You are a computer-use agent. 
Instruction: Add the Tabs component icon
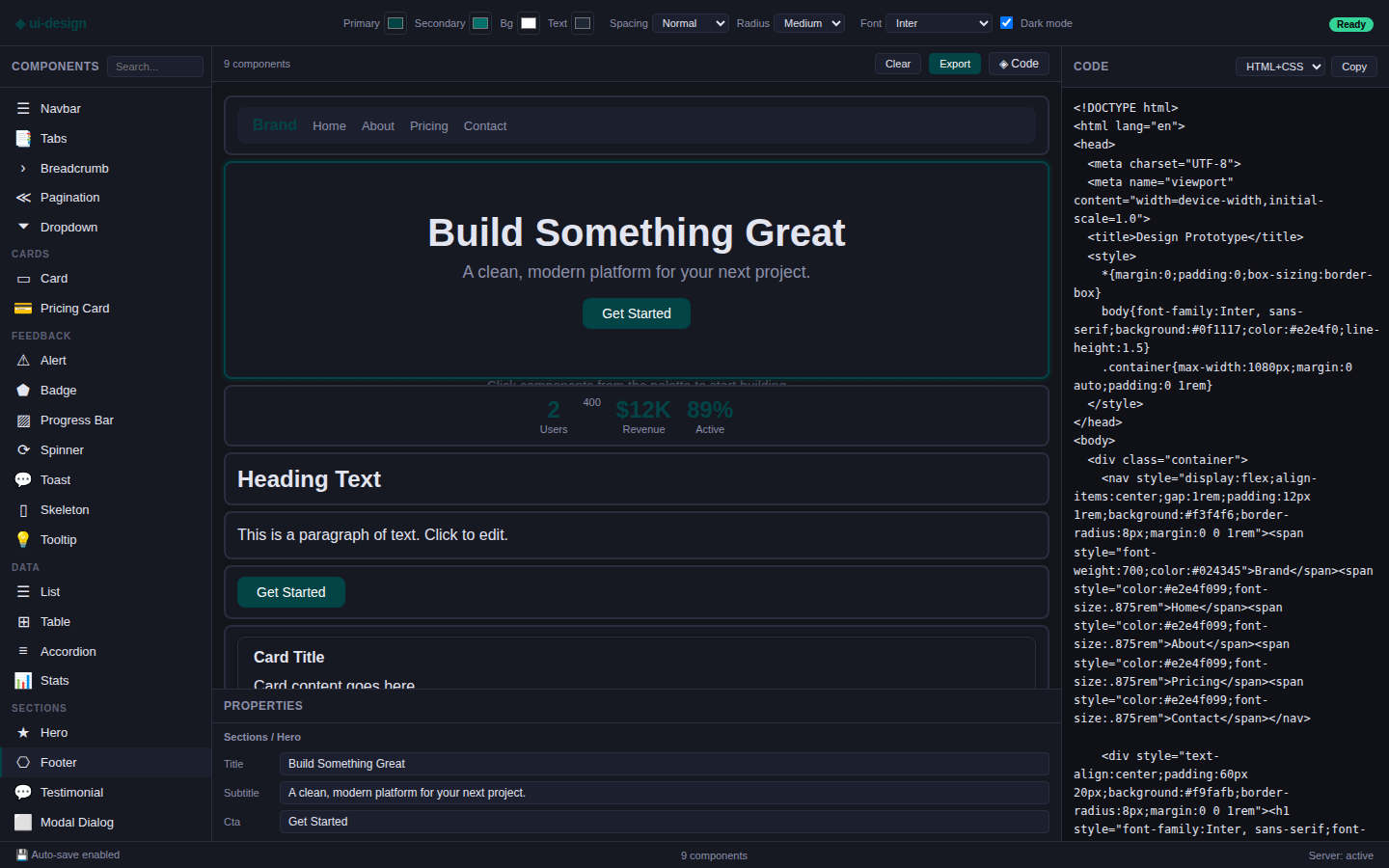(x=23, y=139)
